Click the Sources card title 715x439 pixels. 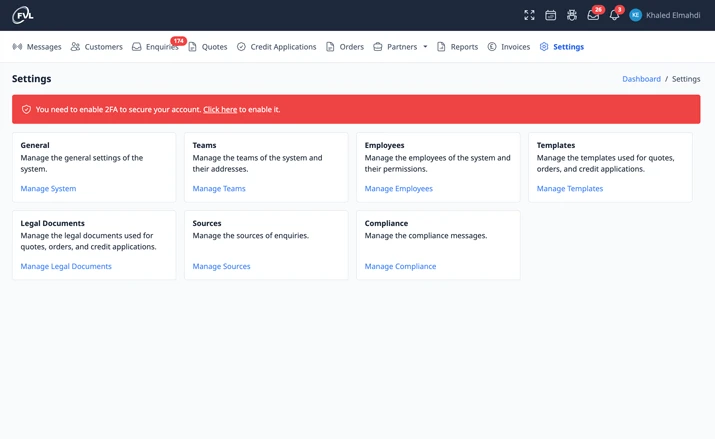pos(207,223)
